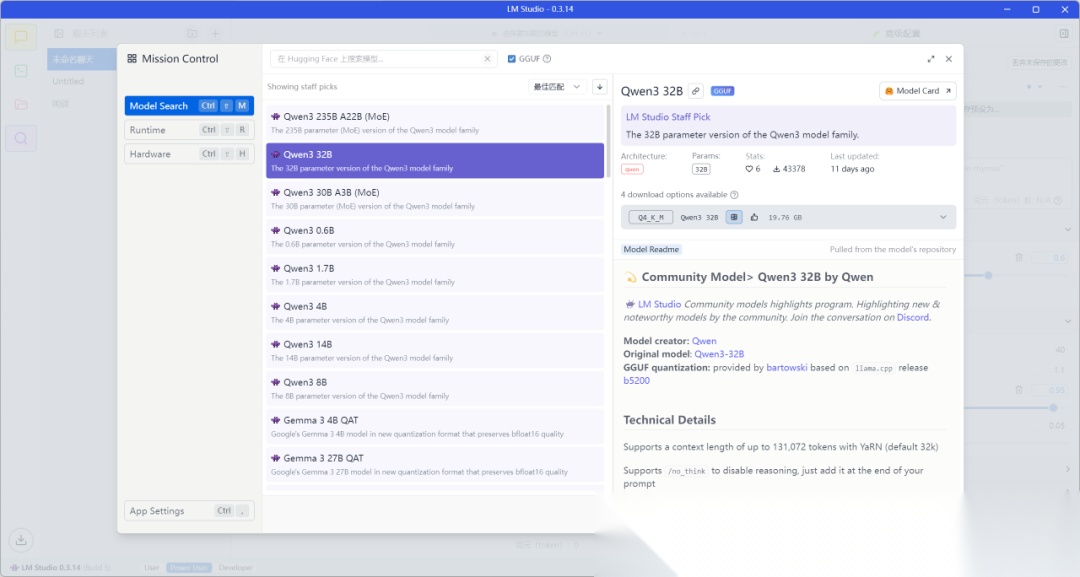Image resolution: width=1080 pixels, height=577 pixels.
Task: Open the LM Studio link in readme
Action: 659,304
